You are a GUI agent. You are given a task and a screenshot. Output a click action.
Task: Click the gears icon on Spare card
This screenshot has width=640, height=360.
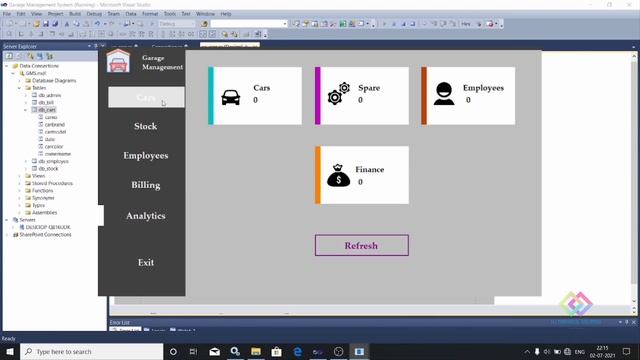coord(339,93)
